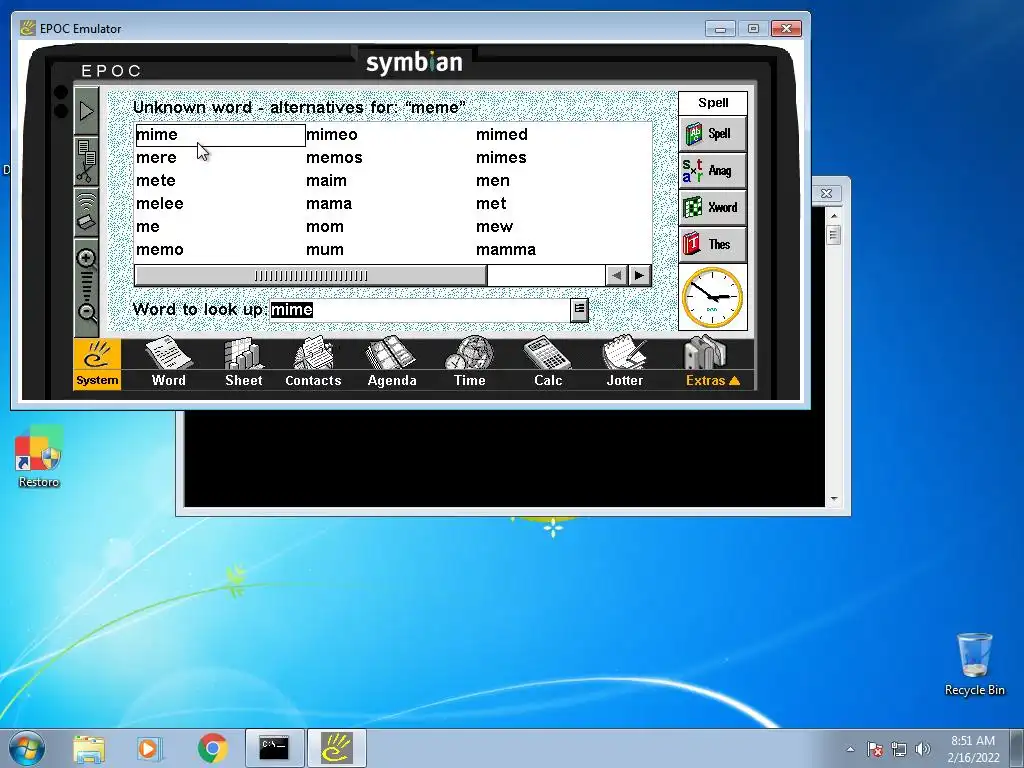1024x768 pixels.
Task: Click the left scroll arrow of the word list
Action: (616, 276)
